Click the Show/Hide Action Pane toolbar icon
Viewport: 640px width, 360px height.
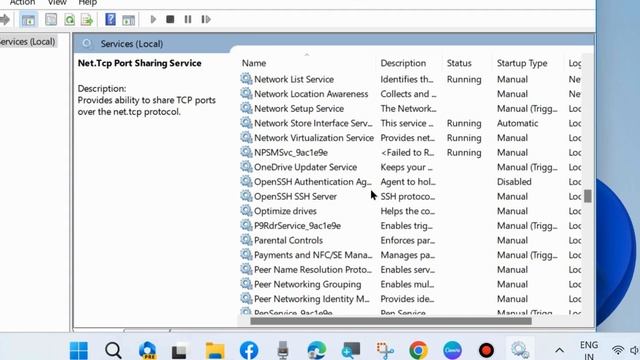(x=128, y=20)
